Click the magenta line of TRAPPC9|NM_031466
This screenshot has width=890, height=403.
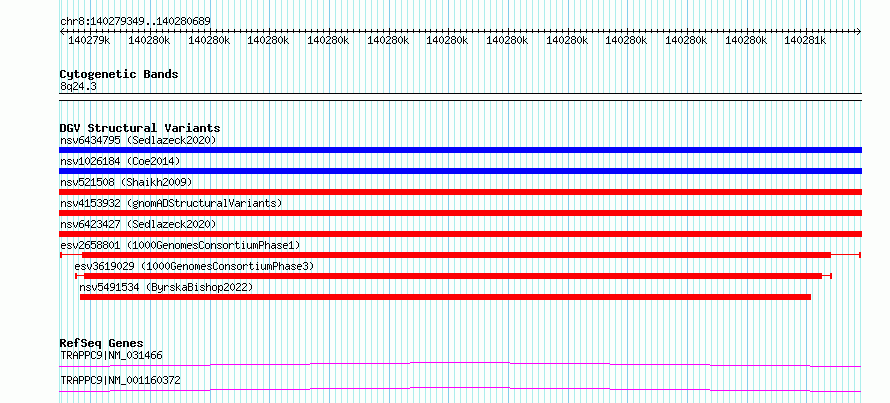pos(460,364)
